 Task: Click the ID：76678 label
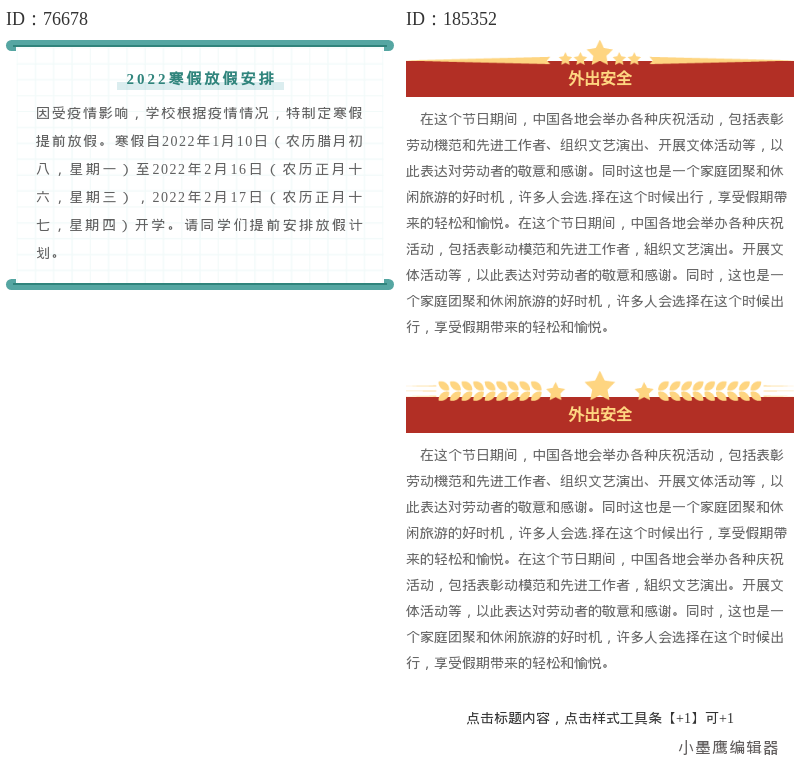(x=47, y=18)
